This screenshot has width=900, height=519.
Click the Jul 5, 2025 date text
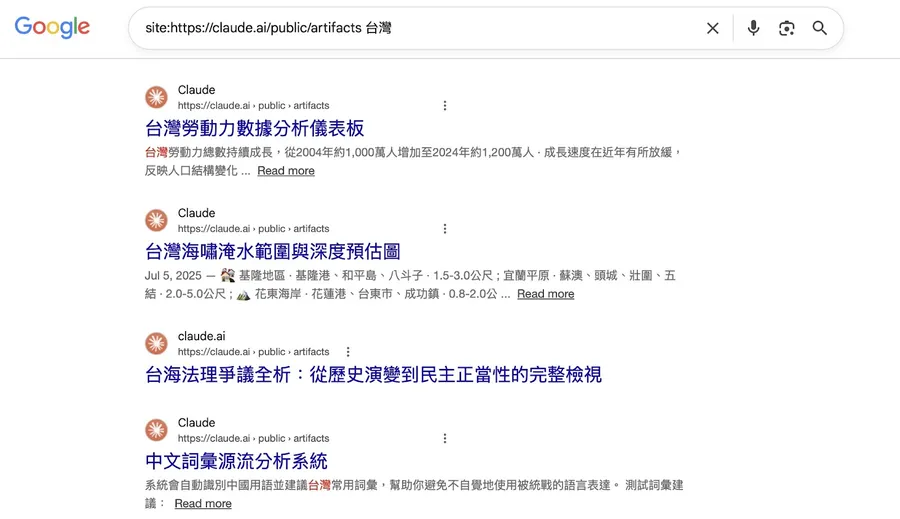[x=173, y=276]
